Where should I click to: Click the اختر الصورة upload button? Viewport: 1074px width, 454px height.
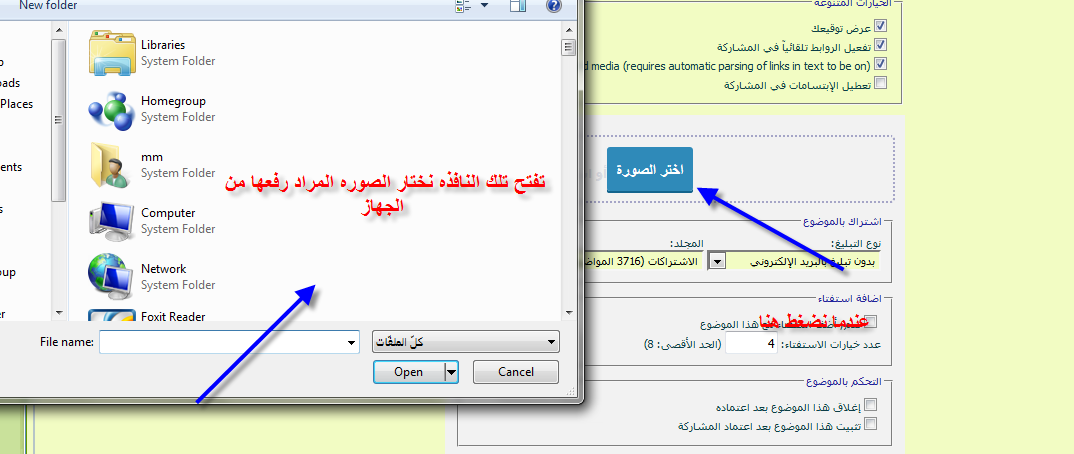click(650, 170)
